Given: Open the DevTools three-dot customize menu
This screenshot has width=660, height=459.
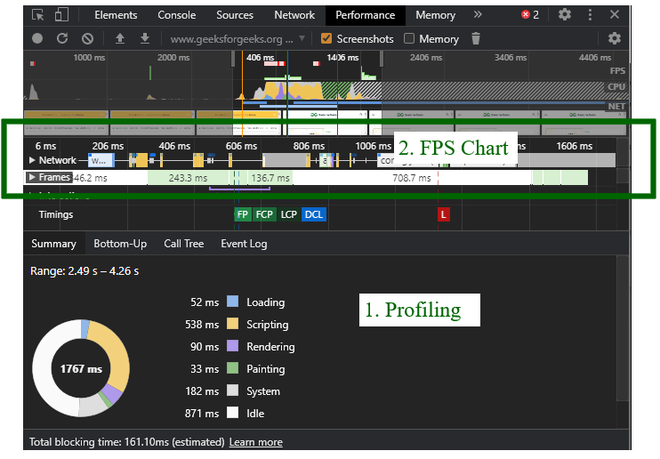Looking at the screenshot, I should [x=590, y=15].
